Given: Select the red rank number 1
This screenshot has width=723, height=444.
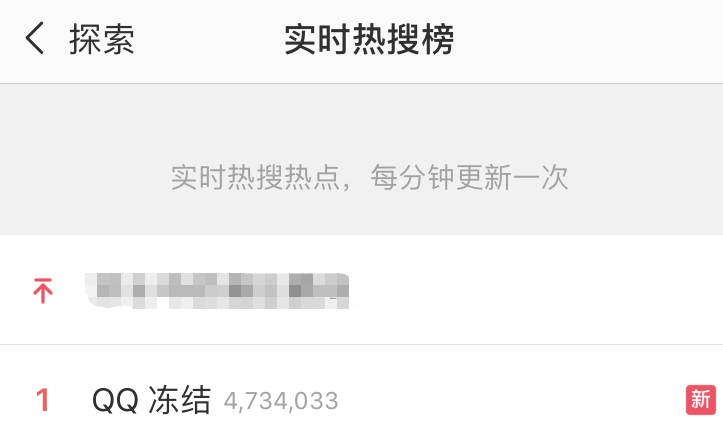Looking at the screenshot, I should 43,400.
